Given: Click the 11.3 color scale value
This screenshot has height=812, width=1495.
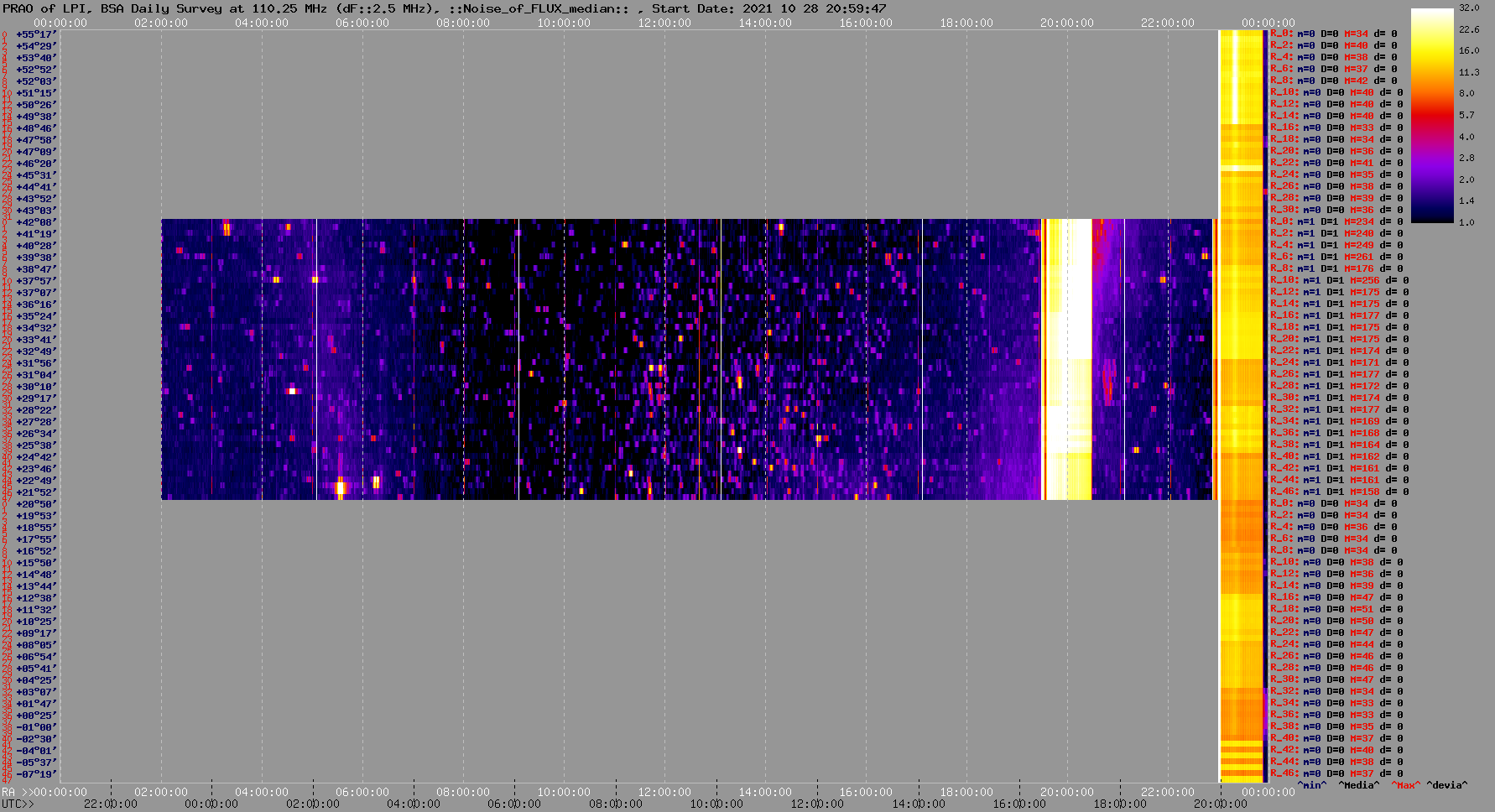Looking at the screenshot, I should (1469, 72).
